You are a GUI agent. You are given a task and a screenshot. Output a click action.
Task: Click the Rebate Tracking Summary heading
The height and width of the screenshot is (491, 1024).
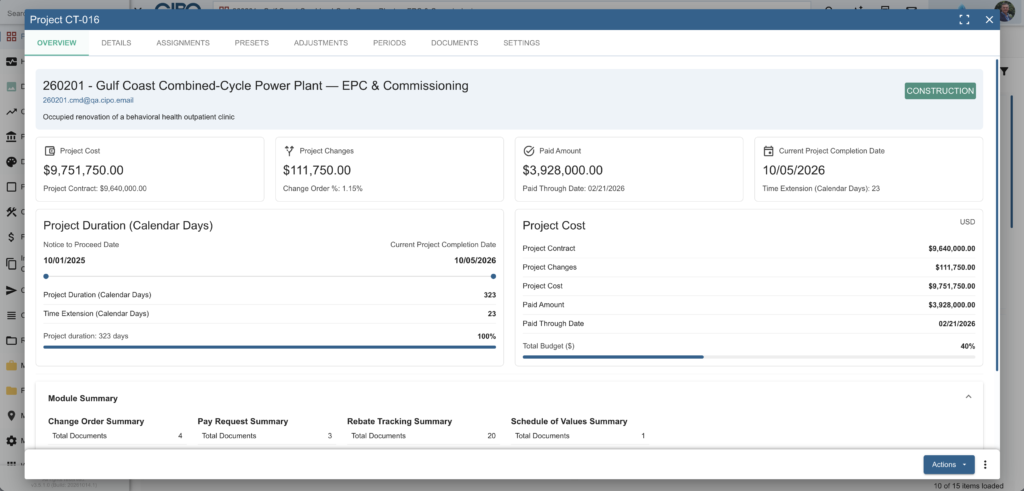400,422
